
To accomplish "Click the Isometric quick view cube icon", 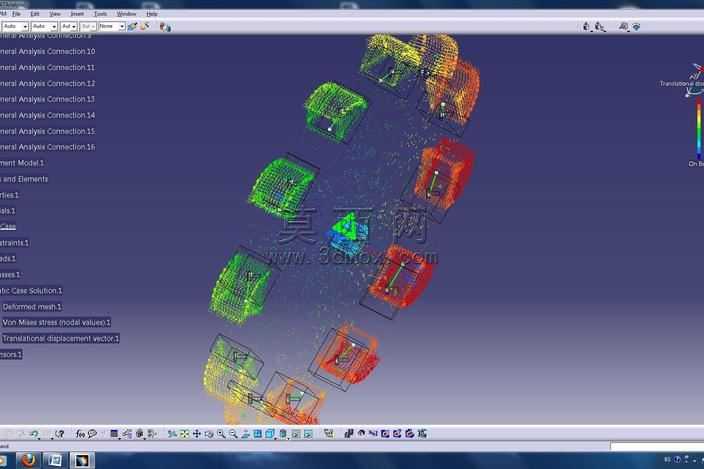I will pos(270,434).
